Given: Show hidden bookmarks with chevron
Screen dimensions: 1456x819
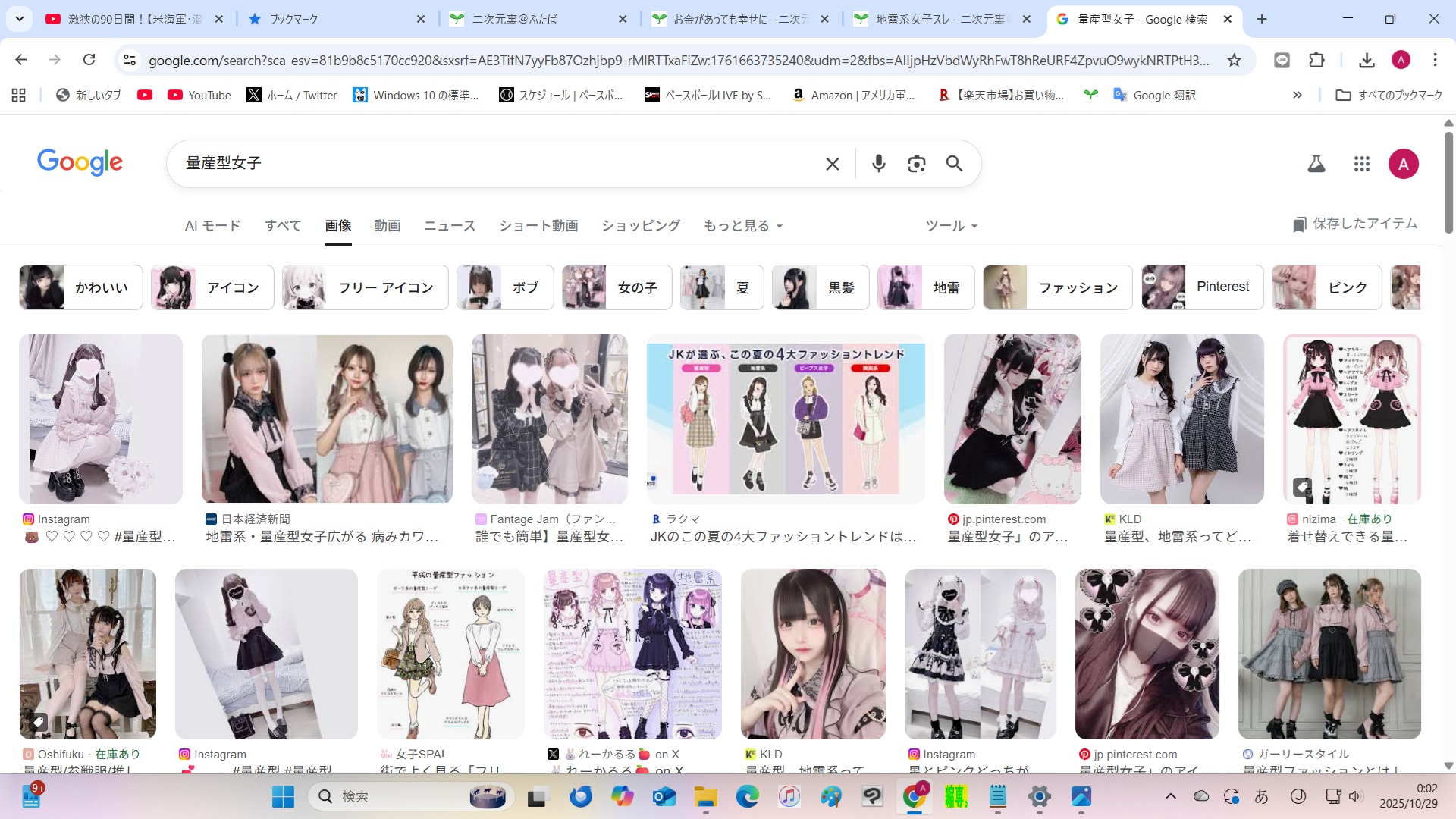Looking at the screenshot, I should (1297, 95).
